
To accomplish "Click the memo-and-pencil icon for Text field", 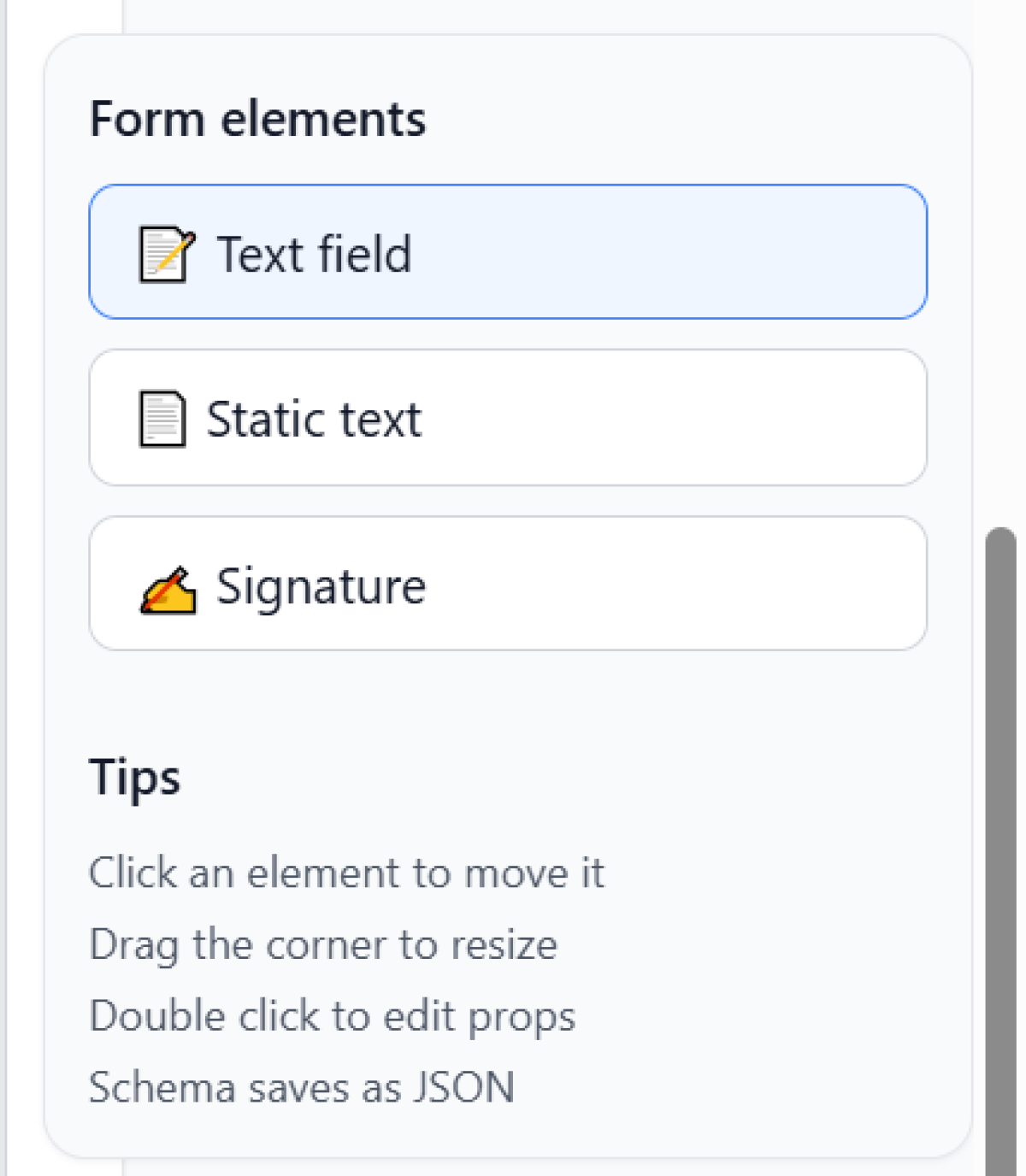I will coord(167,254).
